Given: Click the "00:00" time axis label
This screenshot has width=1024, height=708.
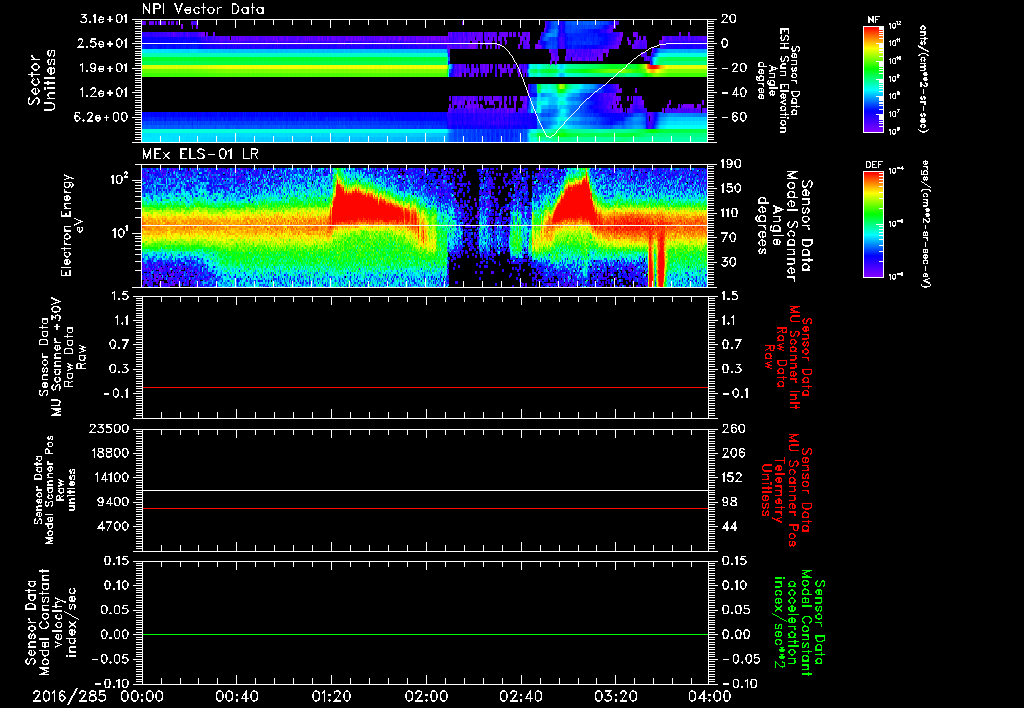Looking at the screenshot, I should [x=142, y=696].
